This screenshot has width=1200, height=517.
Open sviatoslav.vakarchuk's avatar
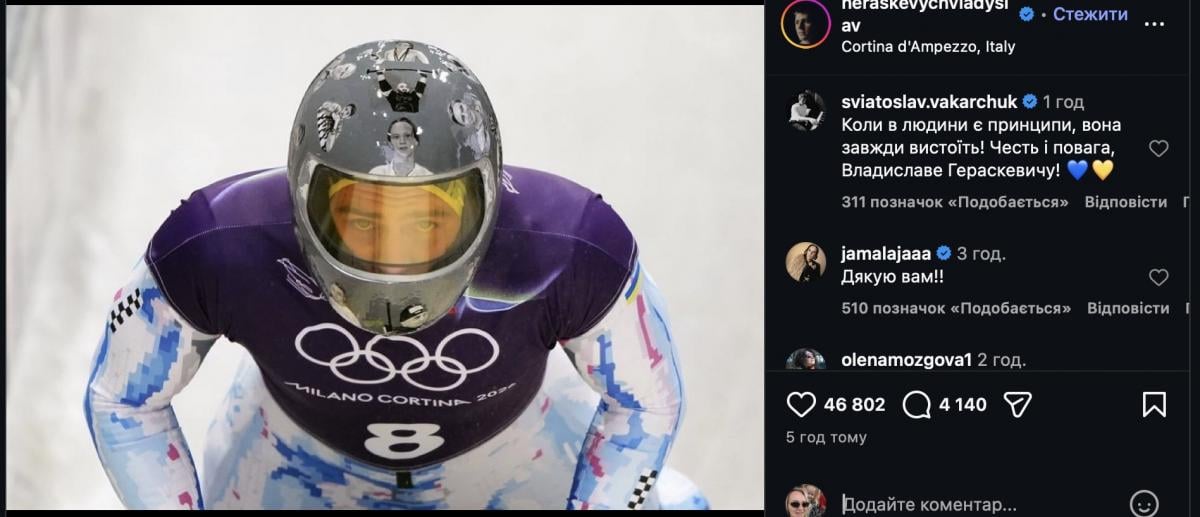[806, 110]
